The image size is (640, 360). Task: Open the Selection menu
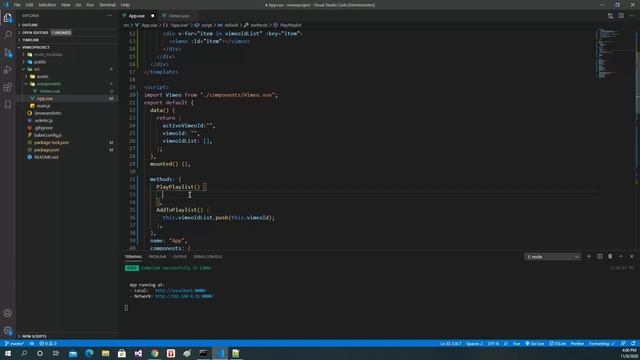[47, 5]
